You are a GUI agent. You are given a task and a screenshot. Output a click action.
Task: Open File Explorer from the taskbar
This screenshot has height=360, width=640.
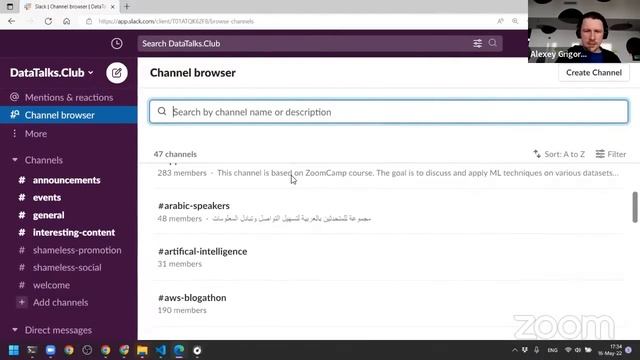(x=142, y=350)
